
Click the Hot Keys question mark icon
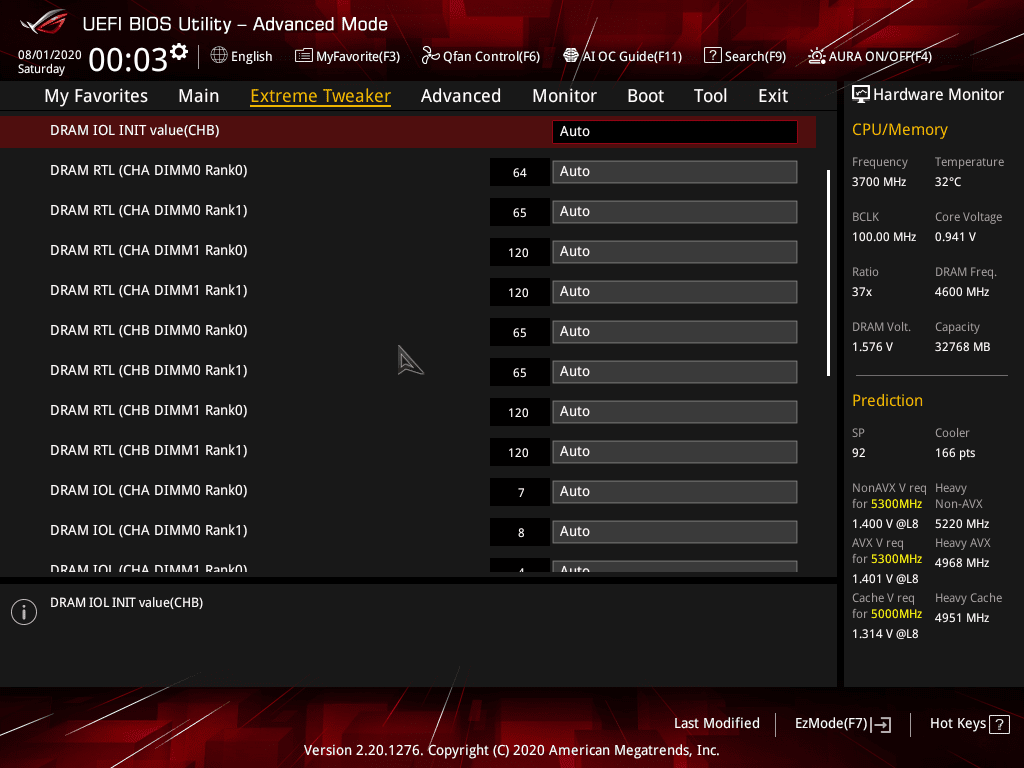(x=999, y=724)
